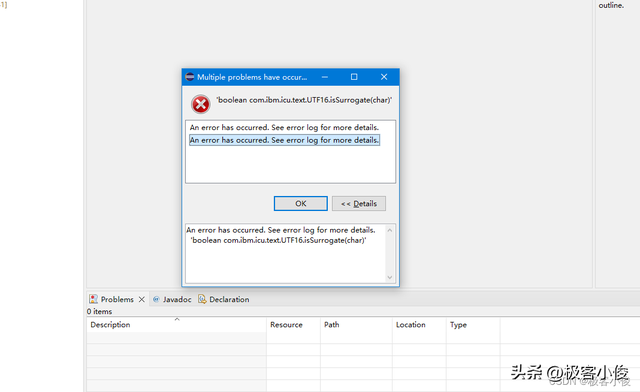
Task: Collapse the Details section of the dialog
Action: (x=359, y=203)
